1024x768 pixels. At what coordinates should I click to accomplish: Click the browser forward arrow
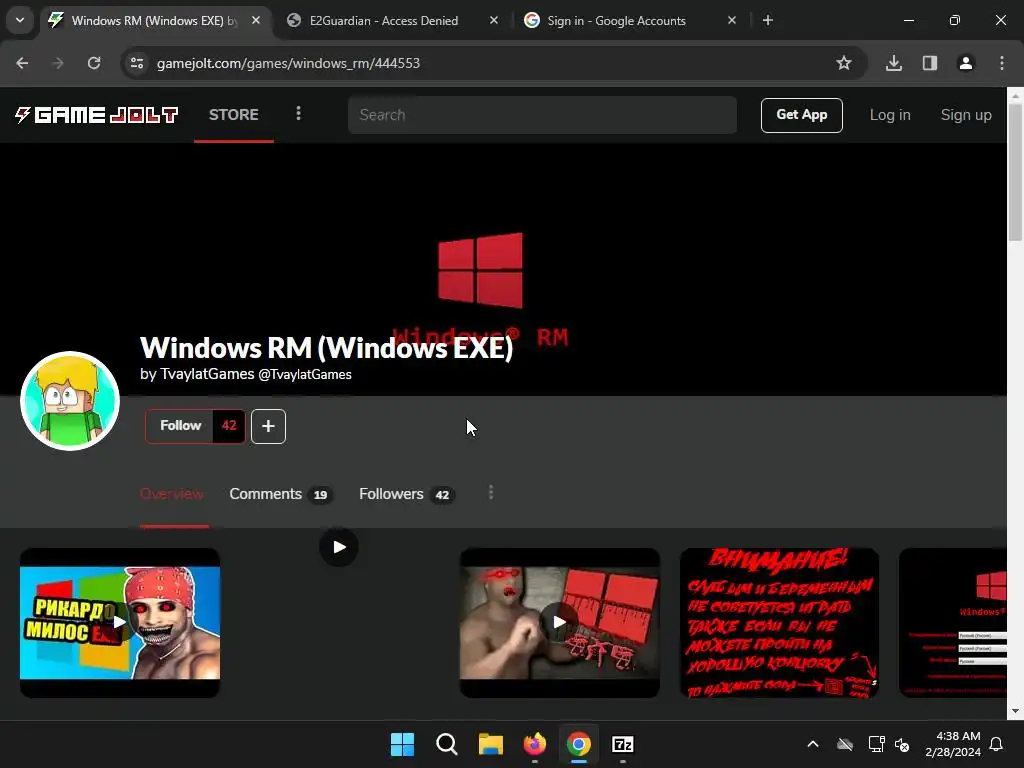click(x=58, y=63)
